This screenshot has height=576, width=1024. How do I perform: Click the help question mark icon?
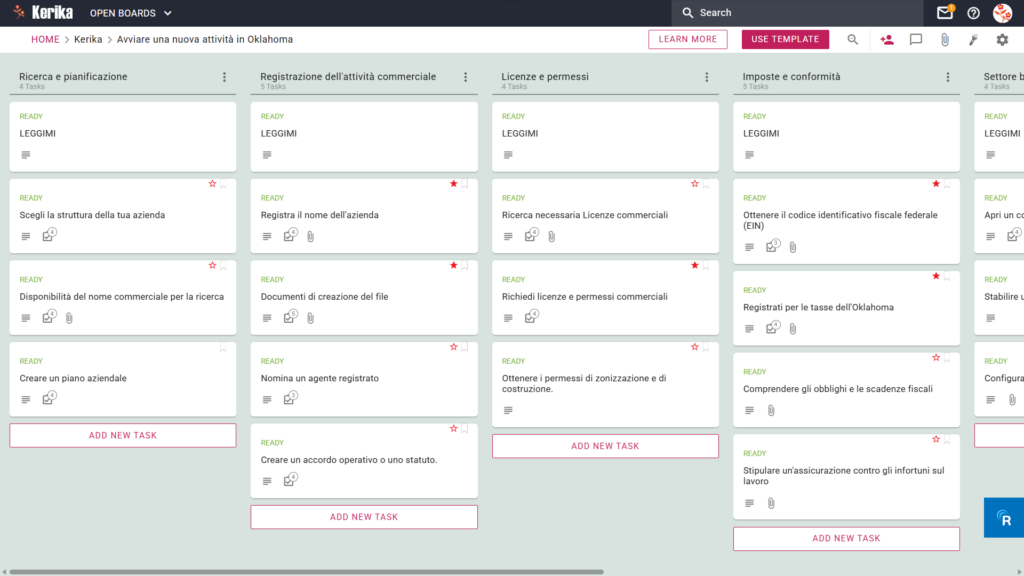[973, 13]
